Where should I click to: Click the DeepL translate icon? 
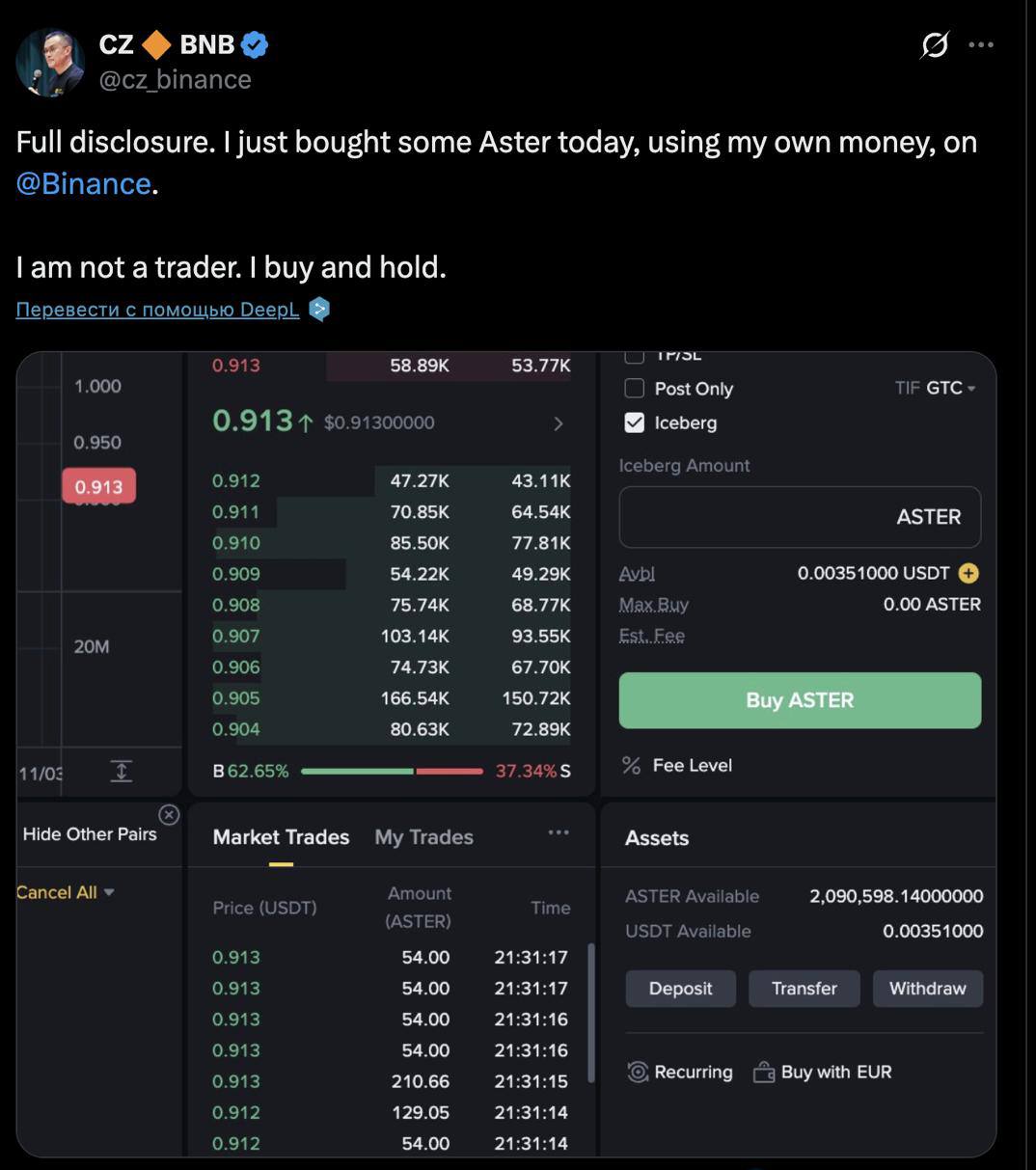click(318, 310)
